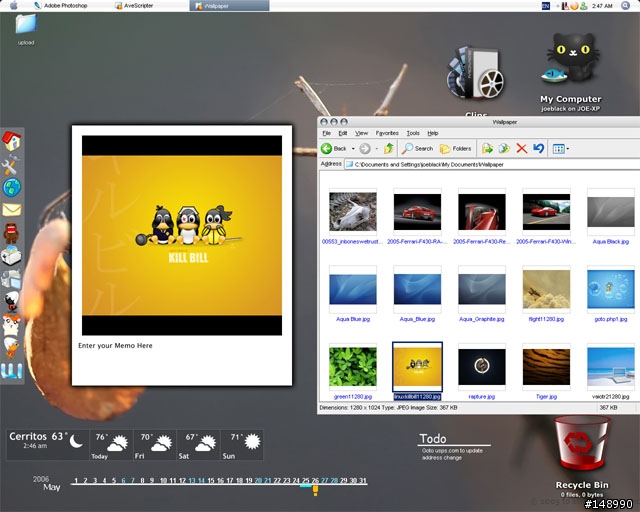Click the Forward arrow in the Wallpaper toolbar
The image size is (640, 512).
365,149
